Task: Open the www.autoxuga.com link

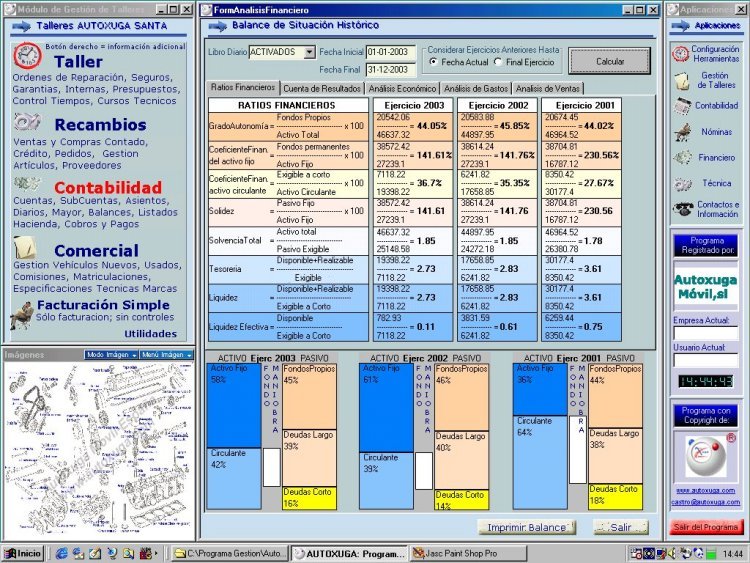Action: (706, 491)
